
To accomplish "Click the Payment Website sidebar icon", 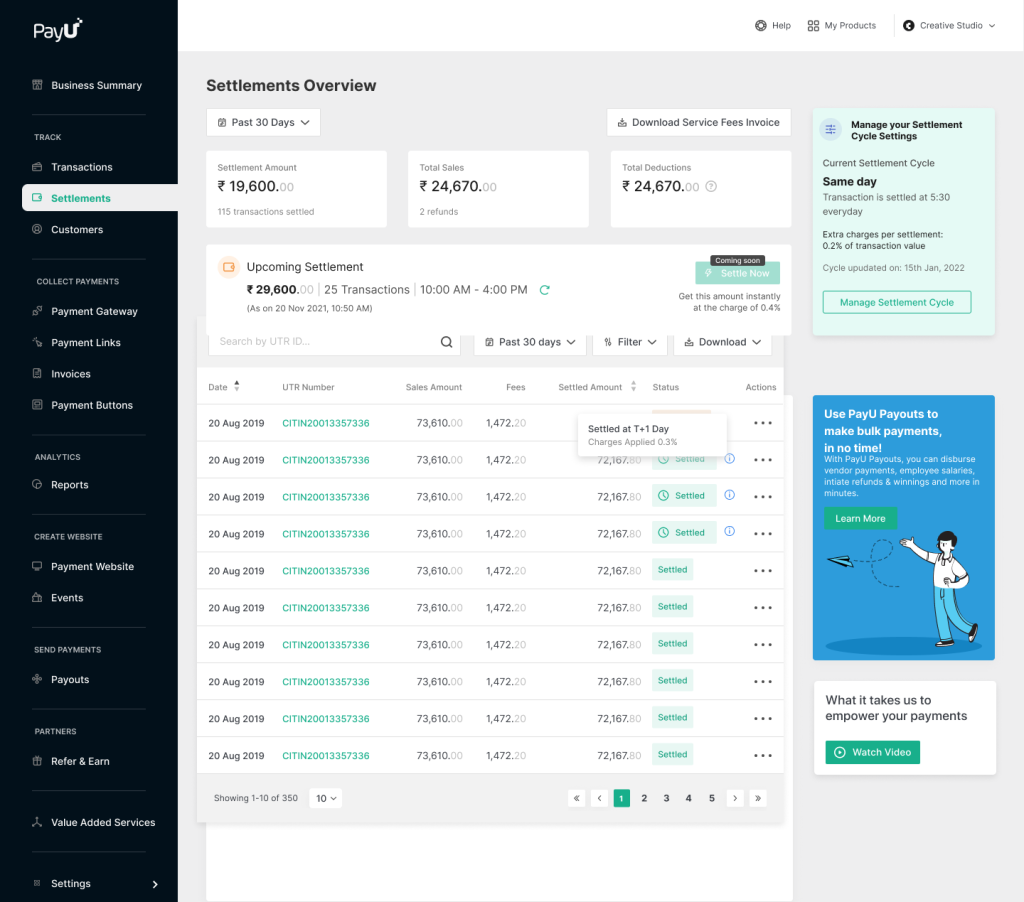I will (37, 566).
